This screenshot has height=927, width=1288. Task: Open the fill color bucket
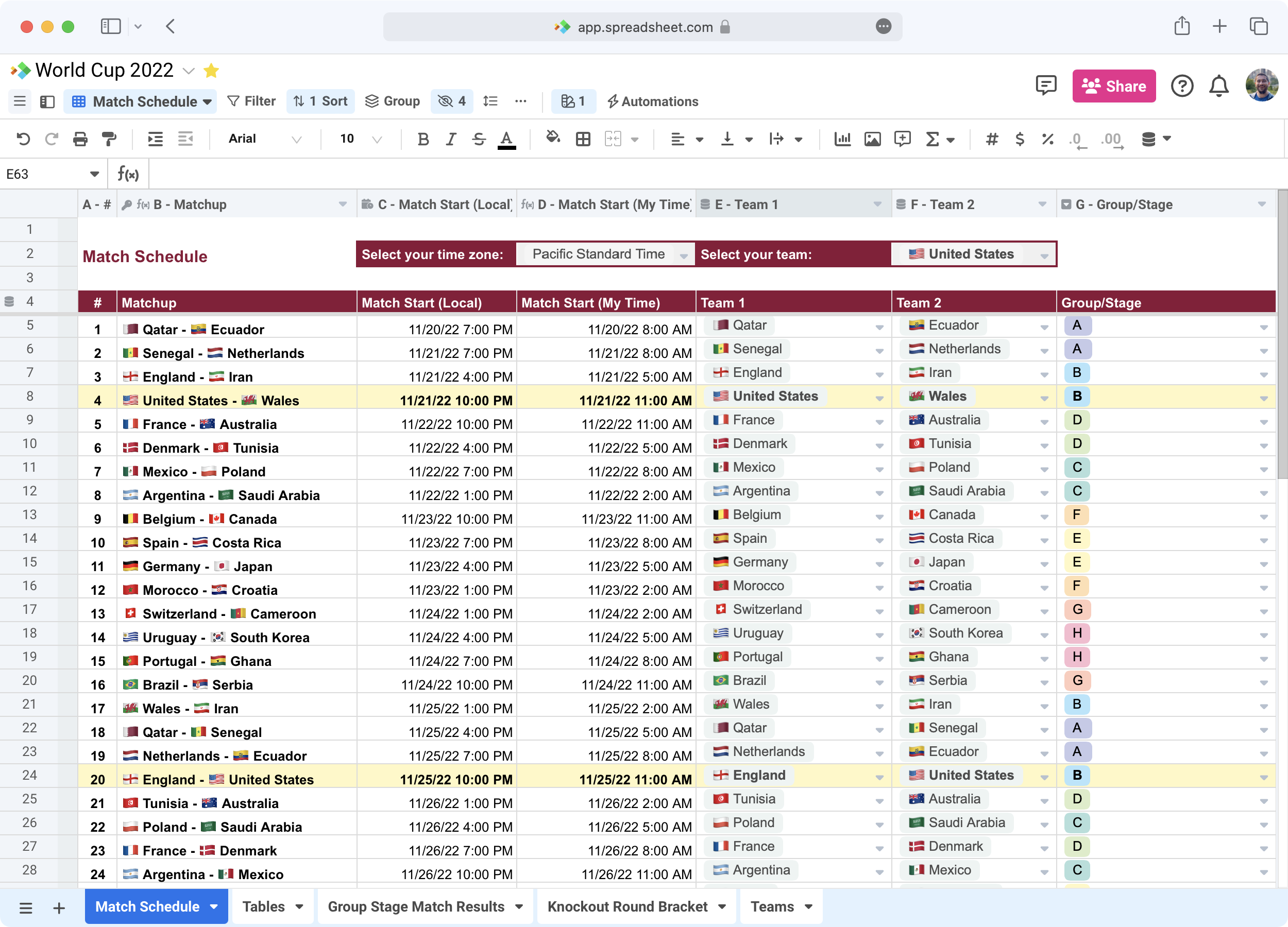(553, 138)
